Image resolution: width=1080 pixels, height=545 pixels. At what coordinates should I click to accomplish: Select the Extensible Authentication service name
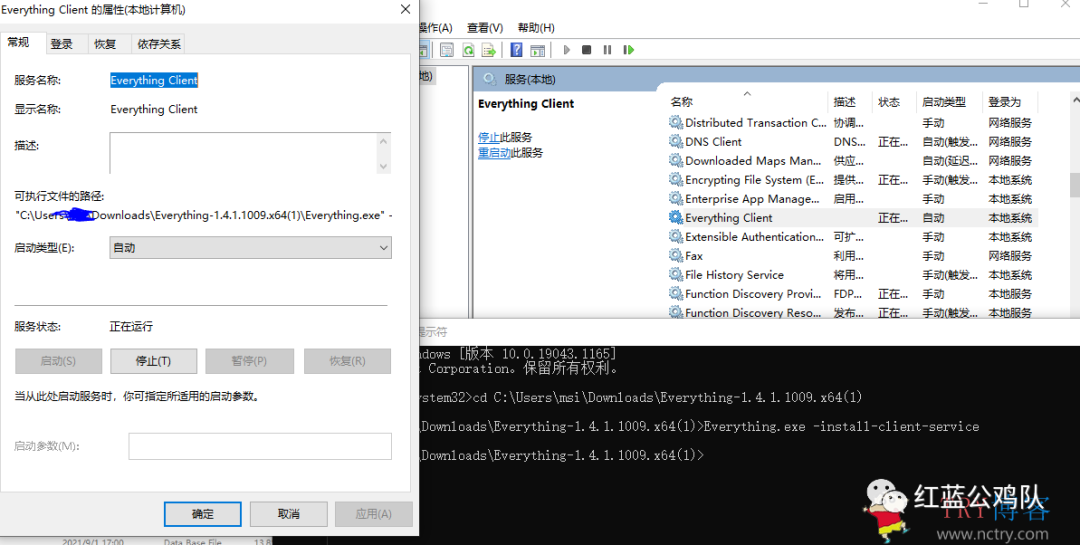tap(754, 237)
